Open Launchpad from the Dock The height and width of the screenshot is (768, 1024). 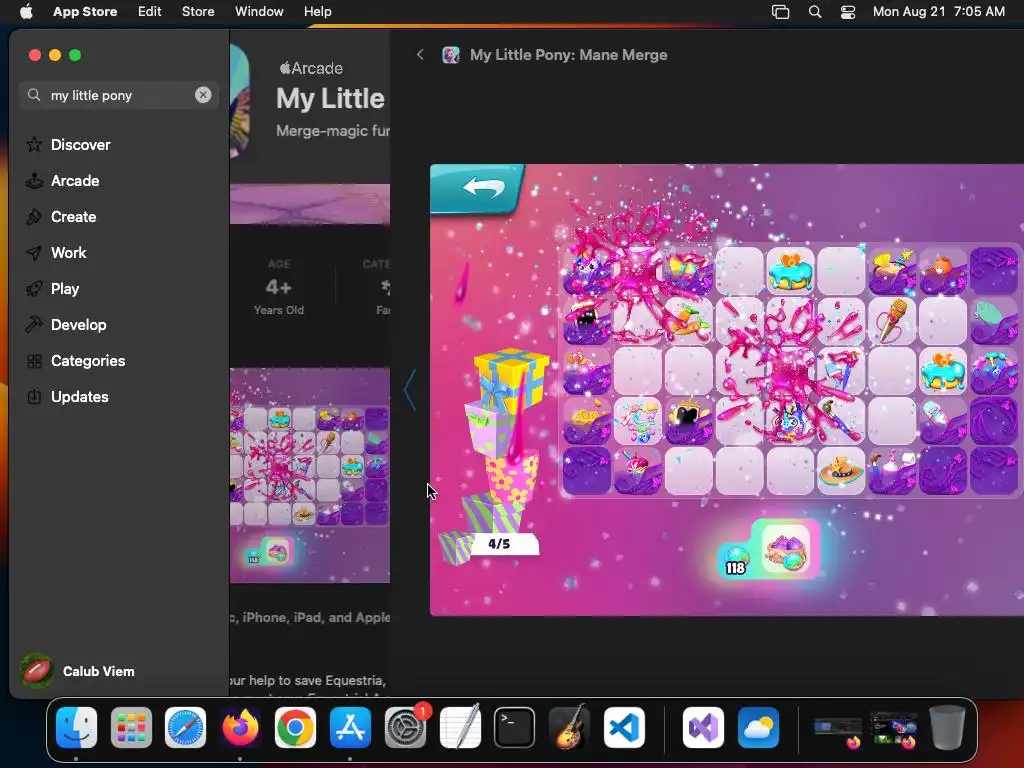click(x=131, y=727)
